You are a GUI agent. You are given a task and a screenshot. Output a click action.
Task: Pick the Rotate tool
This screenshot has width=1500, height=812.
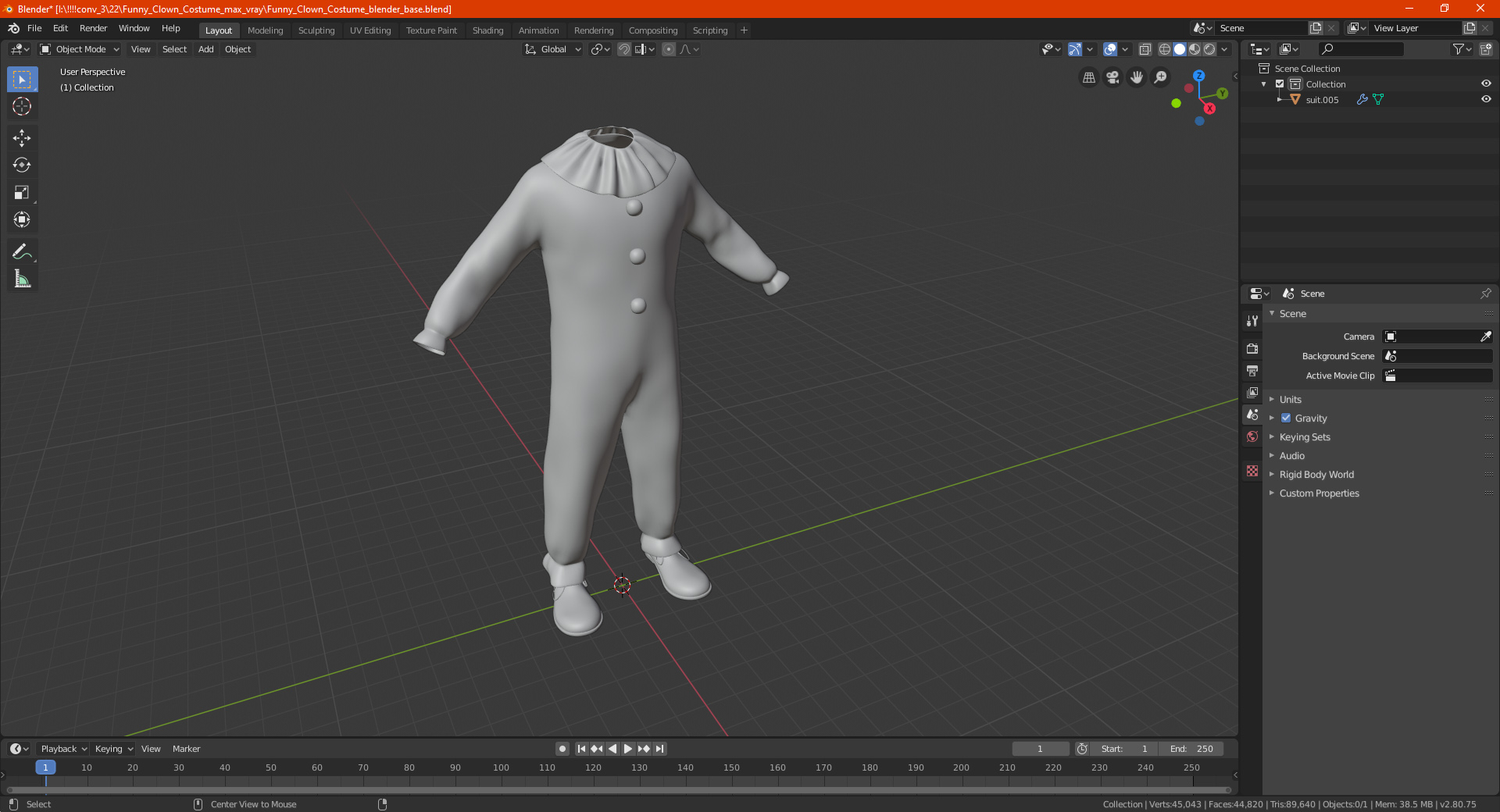click(x=22, y=166)
